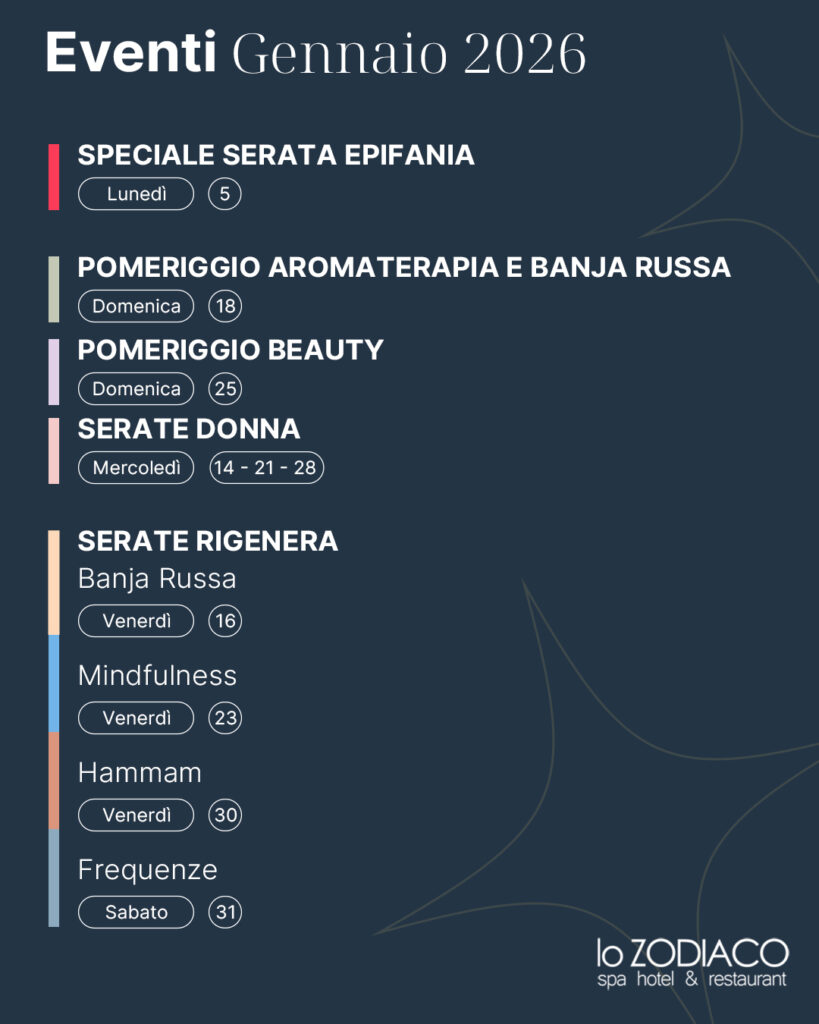Click the Mercoledì day pill

(x=136, y=467)
